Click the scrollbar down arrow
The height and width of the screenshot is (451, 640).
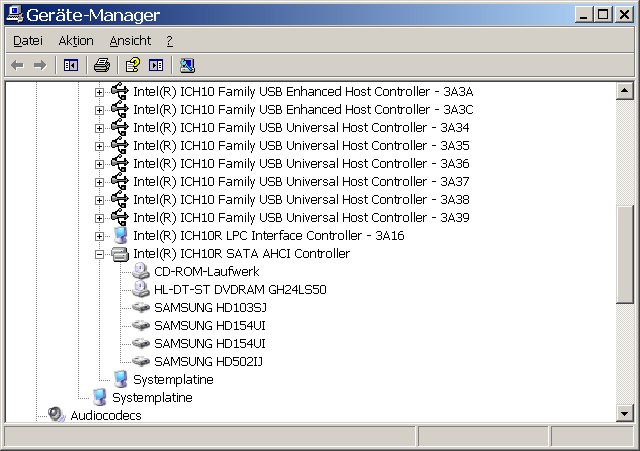click(x=624, y=413)
